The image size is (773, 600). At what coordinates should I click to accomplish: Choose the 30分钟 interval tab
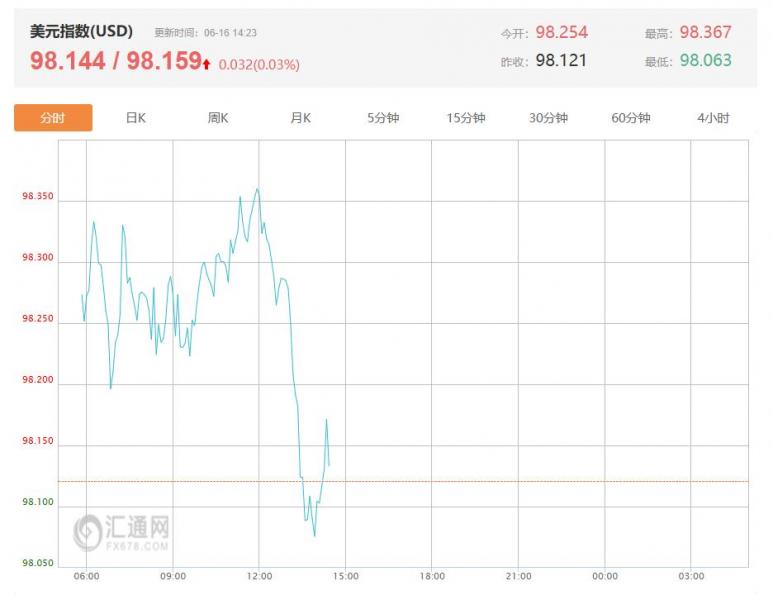click(x=548, y=118)
